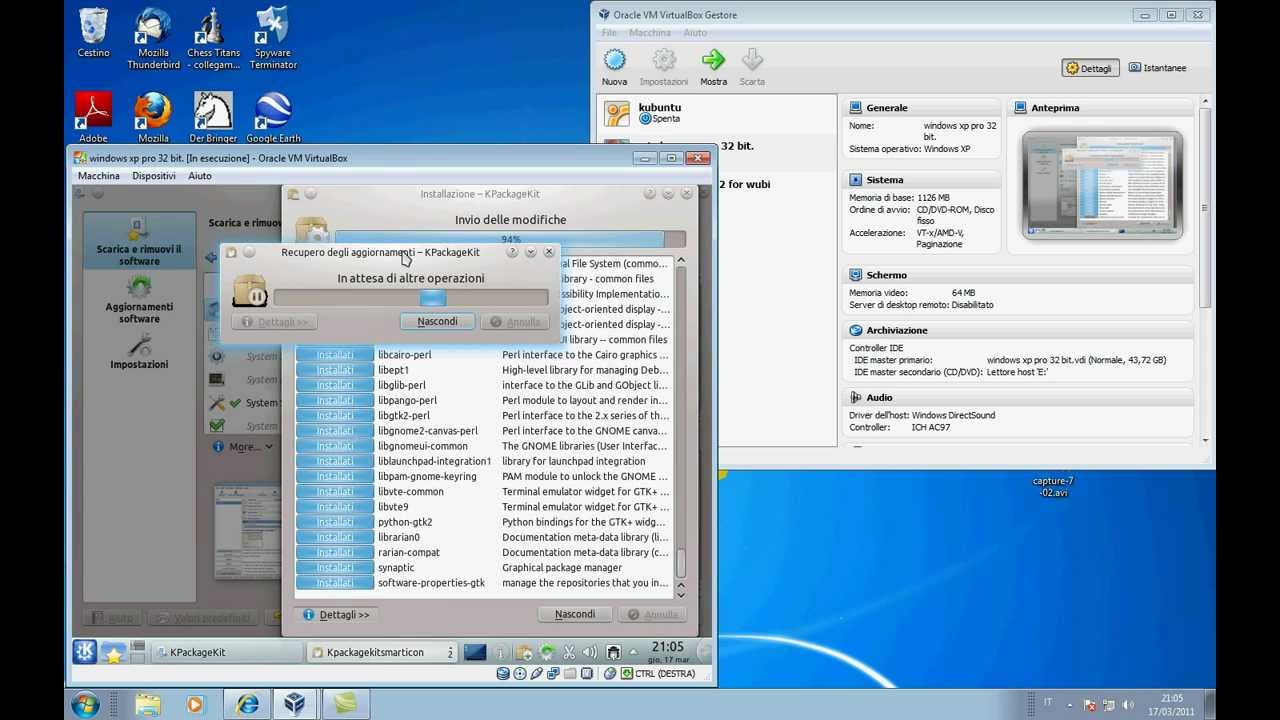This screenshot has width=1280, height=720.
Task: Click the green Mostra arrow icon
Action: tap(713, 60)
